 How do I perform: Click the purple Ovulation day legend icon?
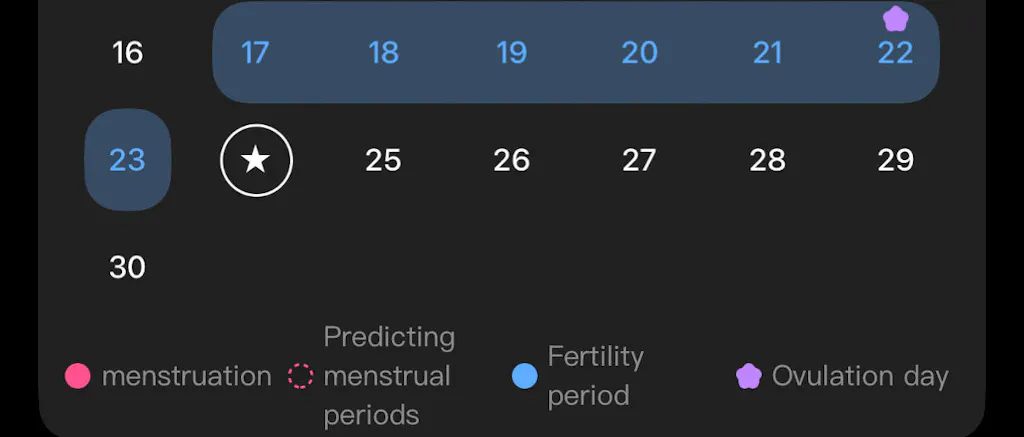pyautogui.click(x=749, y=376)
